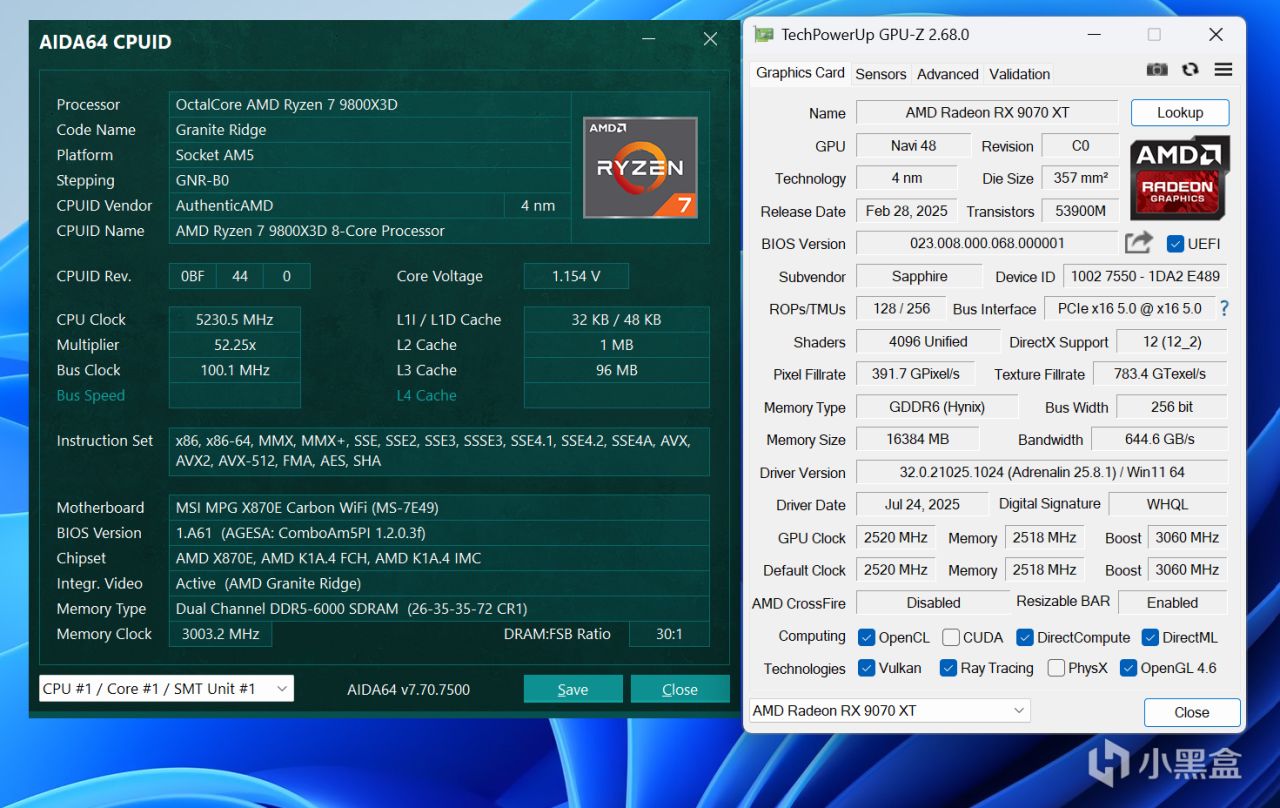This screenshot has height=808, width=1280.
Task: Click the L3 Cache value 96 MB
Action: (x=616, y=370)
